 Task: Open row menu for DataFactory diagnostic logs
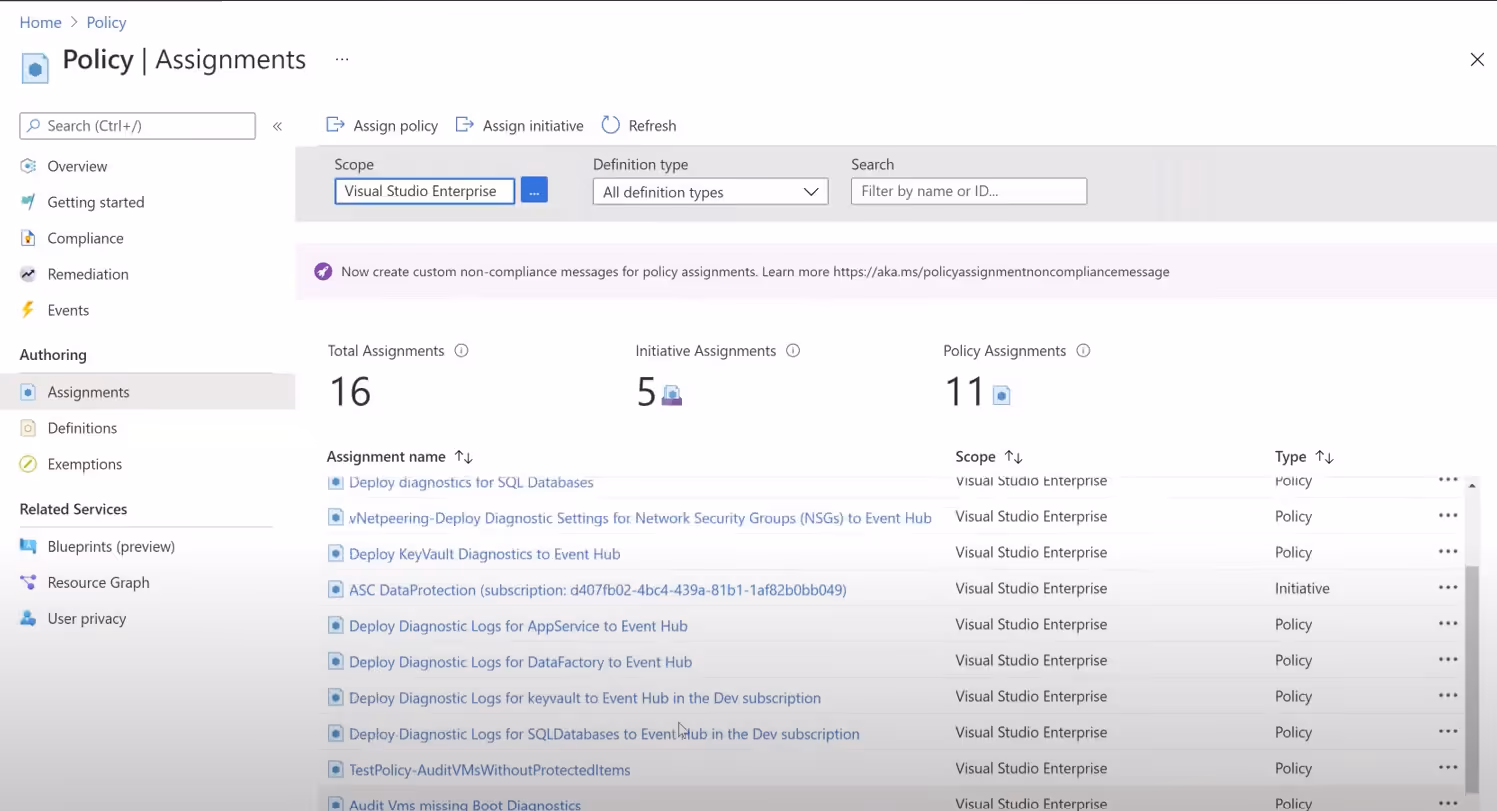tap(1448, 660)
